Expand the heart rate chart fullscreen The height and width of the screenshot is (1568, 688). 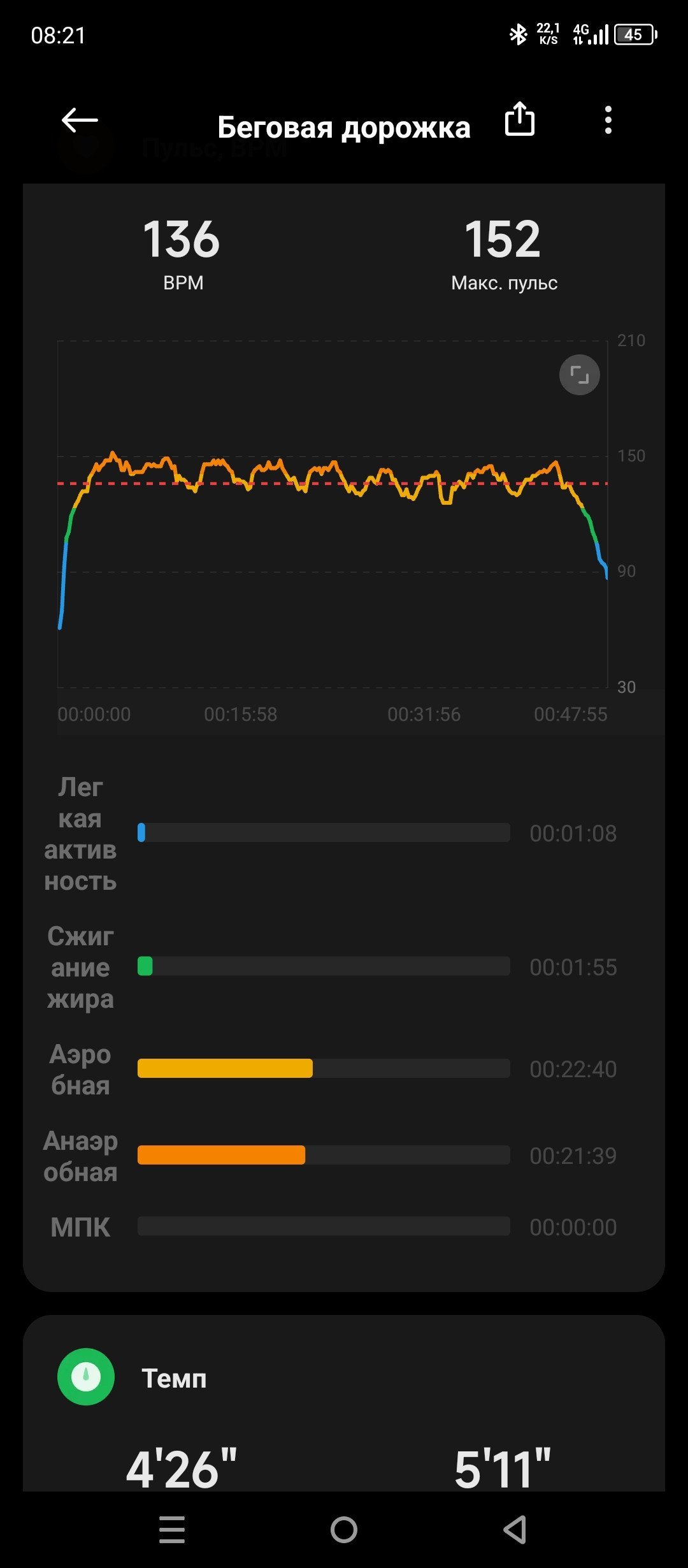pos(579,375)
